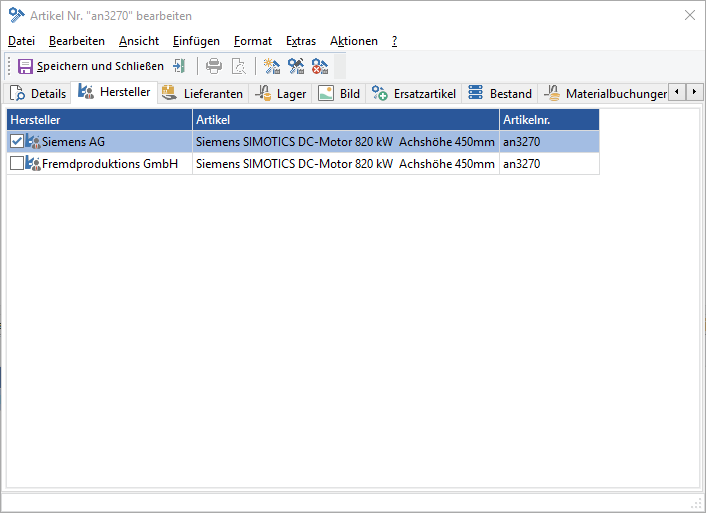Screen dimensions: 706x513
Task: Click the printer icon
Action: (x=214, y=66)
